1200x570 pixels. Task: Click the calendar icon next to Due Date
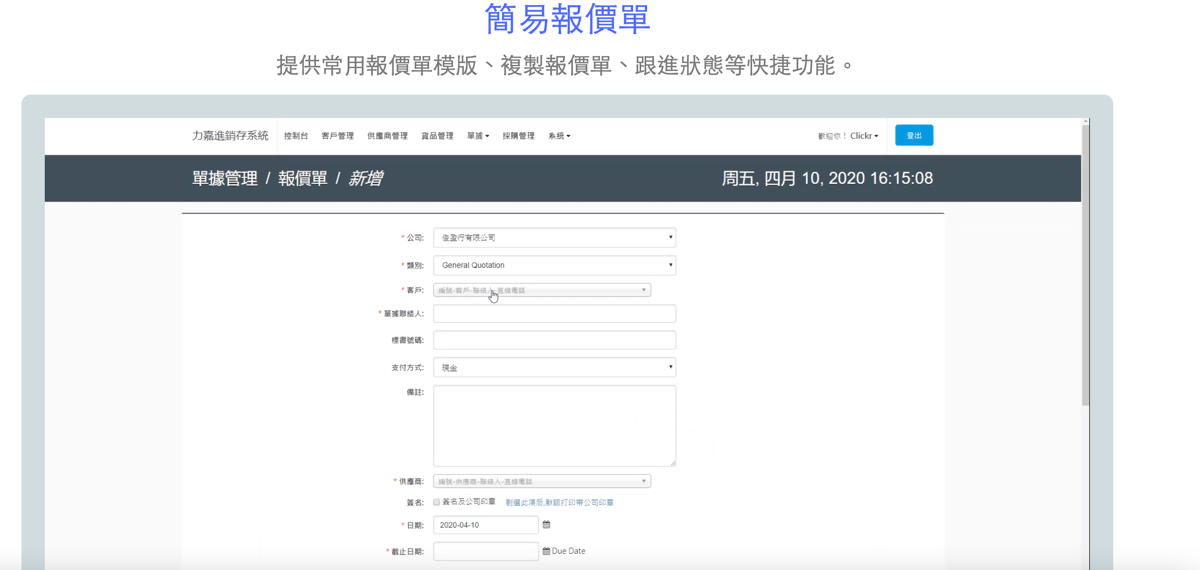tap(546, 551)
